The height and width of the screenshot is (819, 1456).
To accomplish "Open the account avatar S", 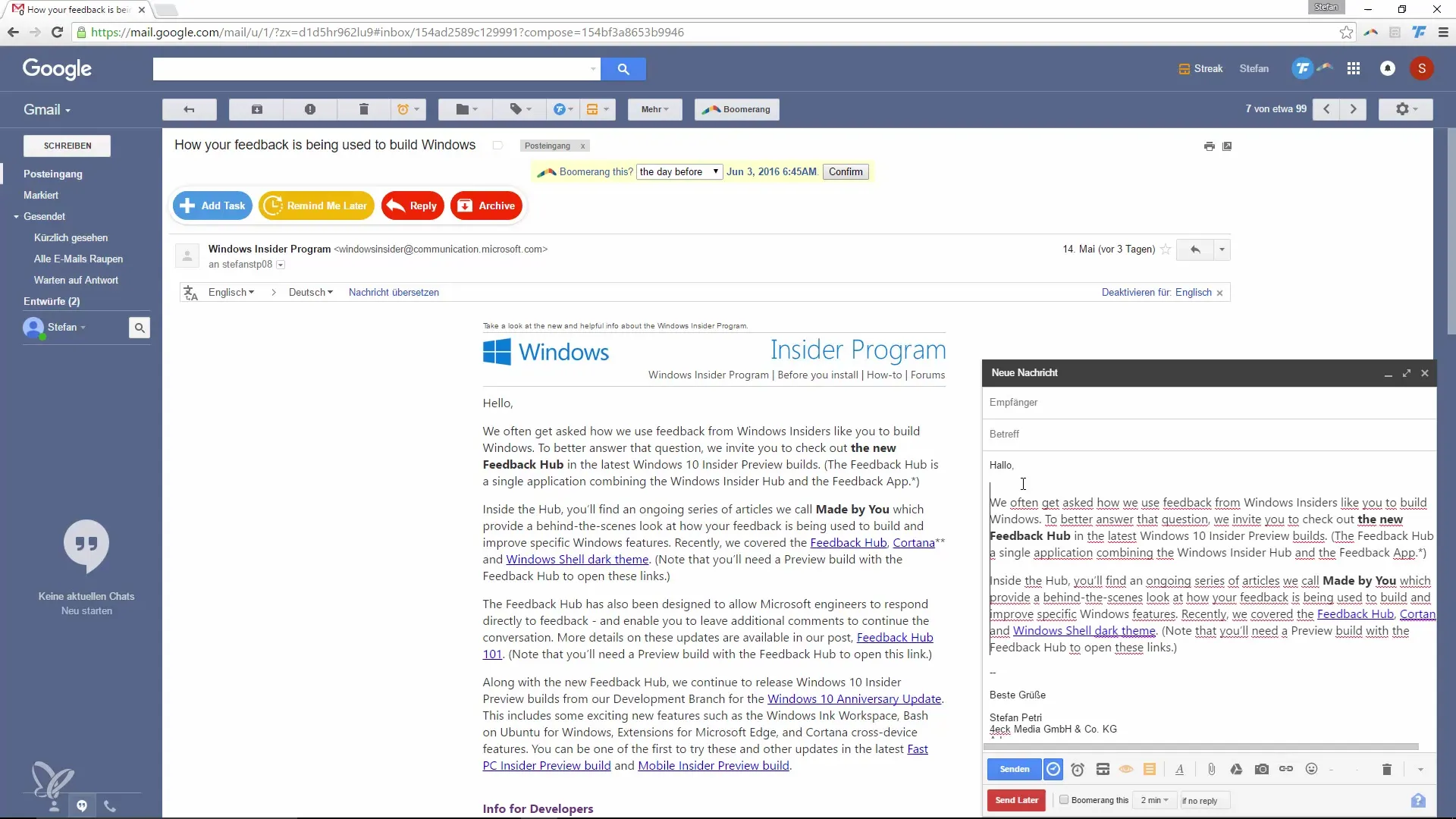I will pyautogui.click(x=1422, y=69).
